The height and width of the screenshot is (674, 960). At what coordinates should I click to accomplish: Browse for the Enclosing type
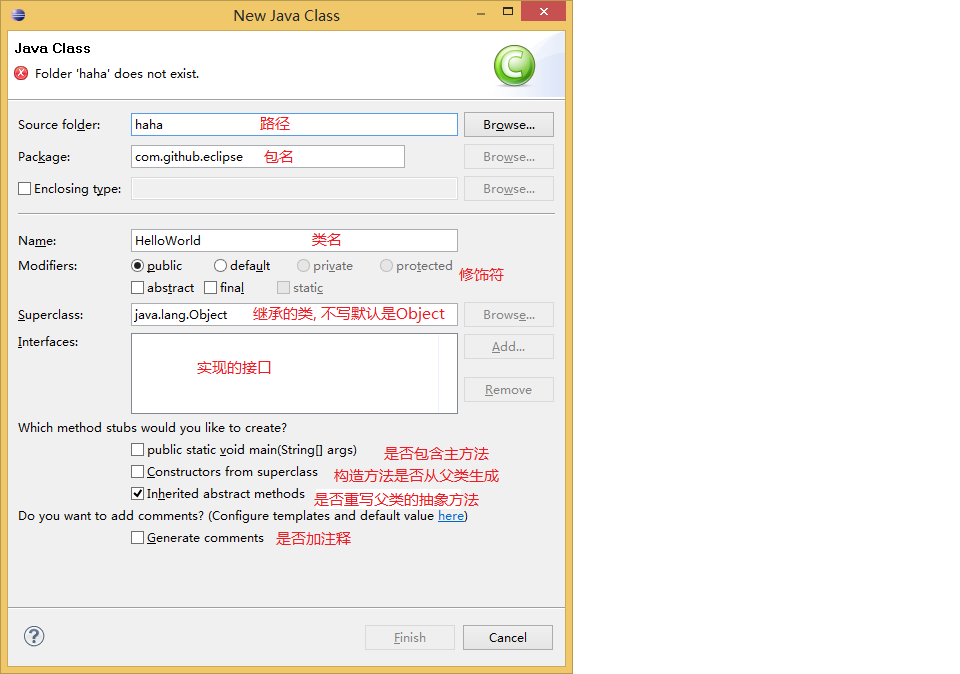[x=509, y=189]
